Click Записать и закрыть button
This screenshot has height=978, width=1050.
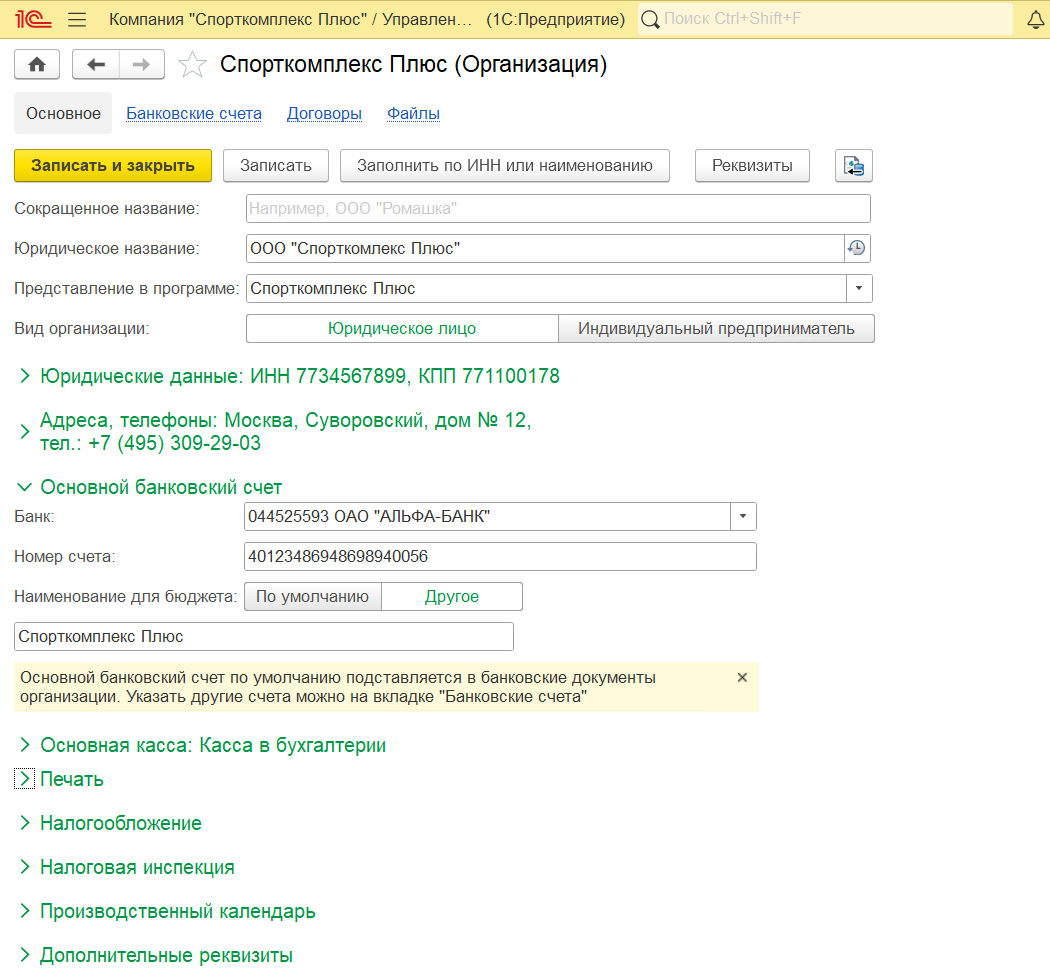tap(113, 165)
